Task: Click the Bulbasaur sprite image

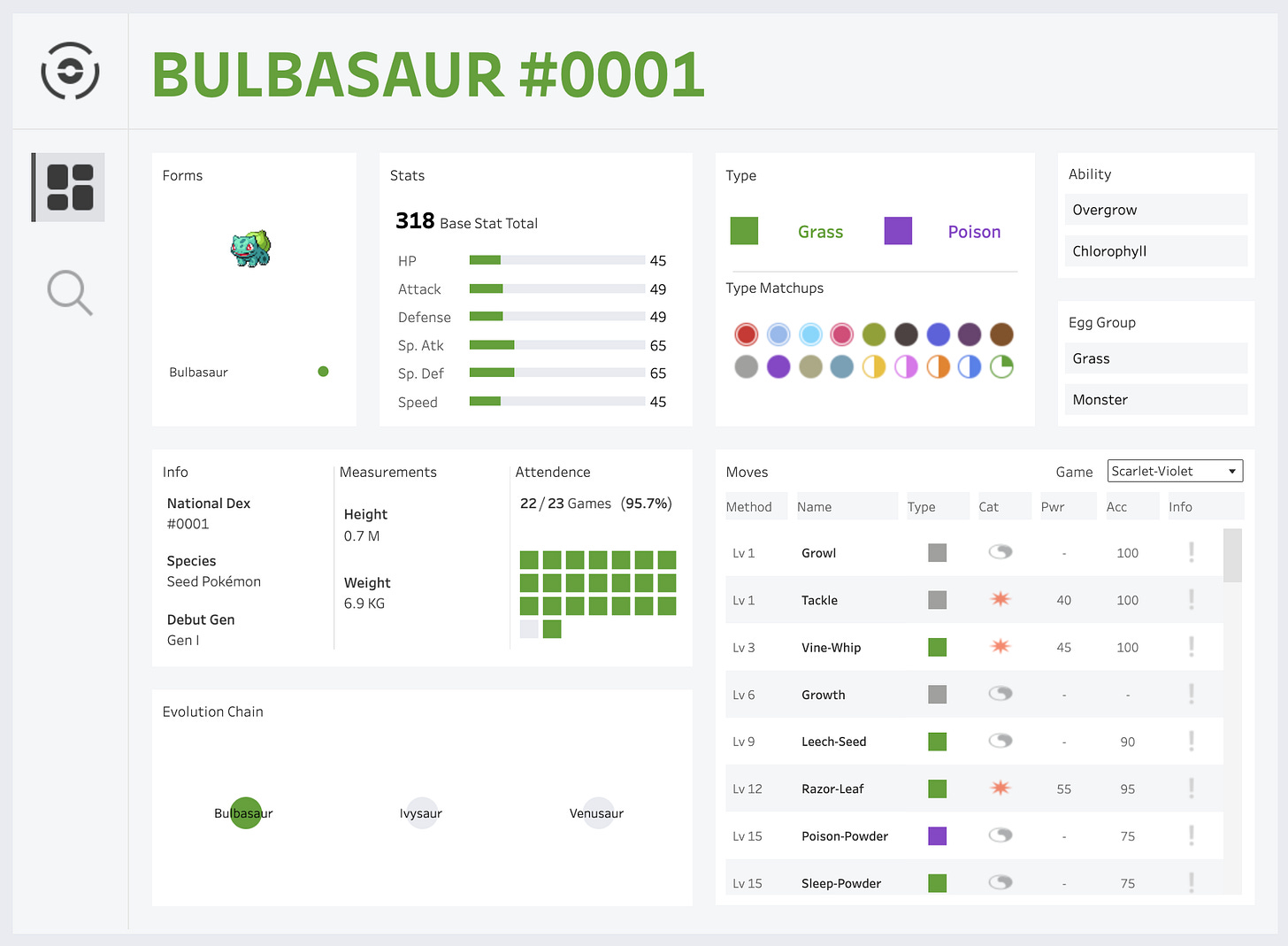Action: tap(251, 250)
